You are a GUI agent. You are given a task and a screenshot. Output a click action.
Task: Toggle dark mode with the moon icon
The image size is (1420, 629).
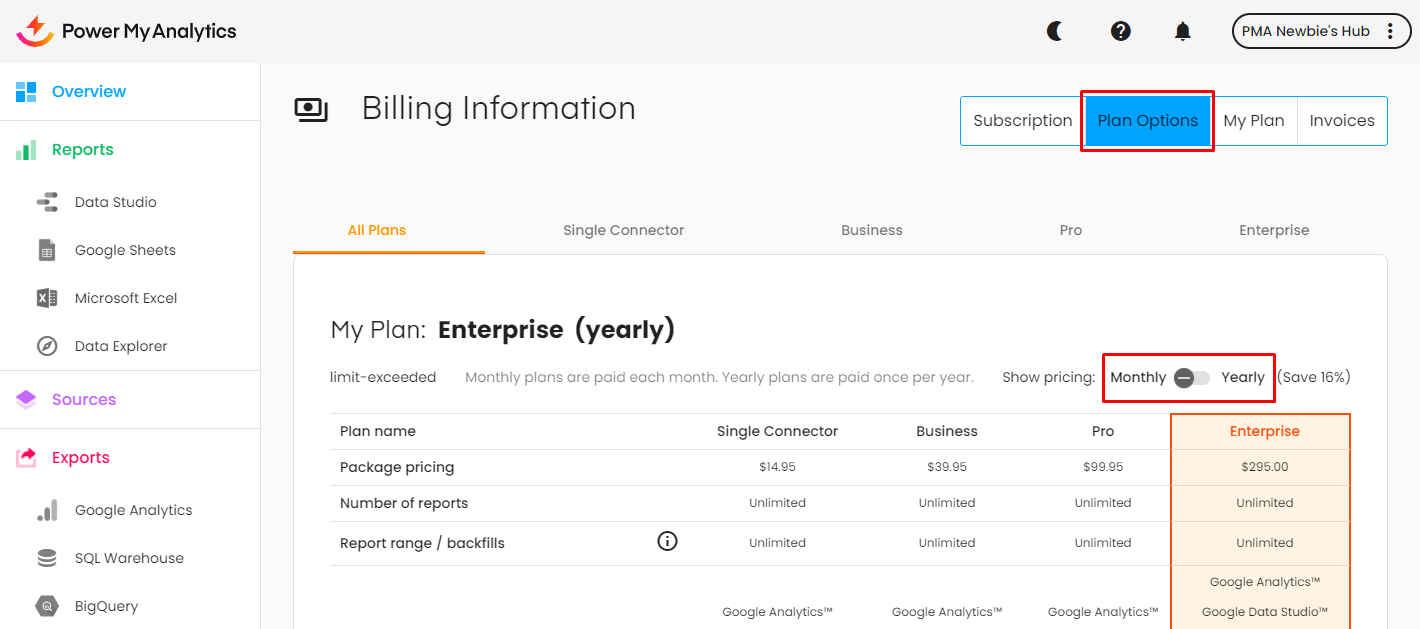1055,31
